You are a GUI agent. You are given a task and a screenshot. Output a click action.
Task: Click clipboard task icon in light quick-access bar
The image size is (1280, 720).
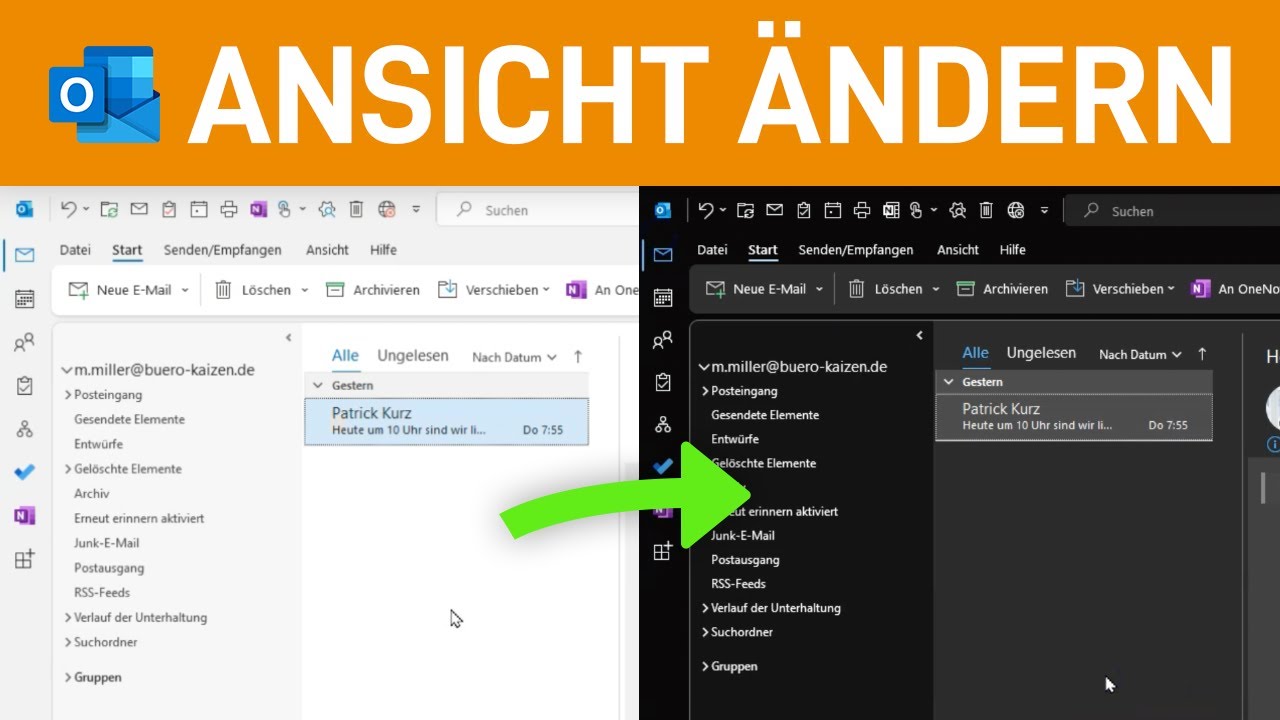pyautogui.click(x=169, y=210)
